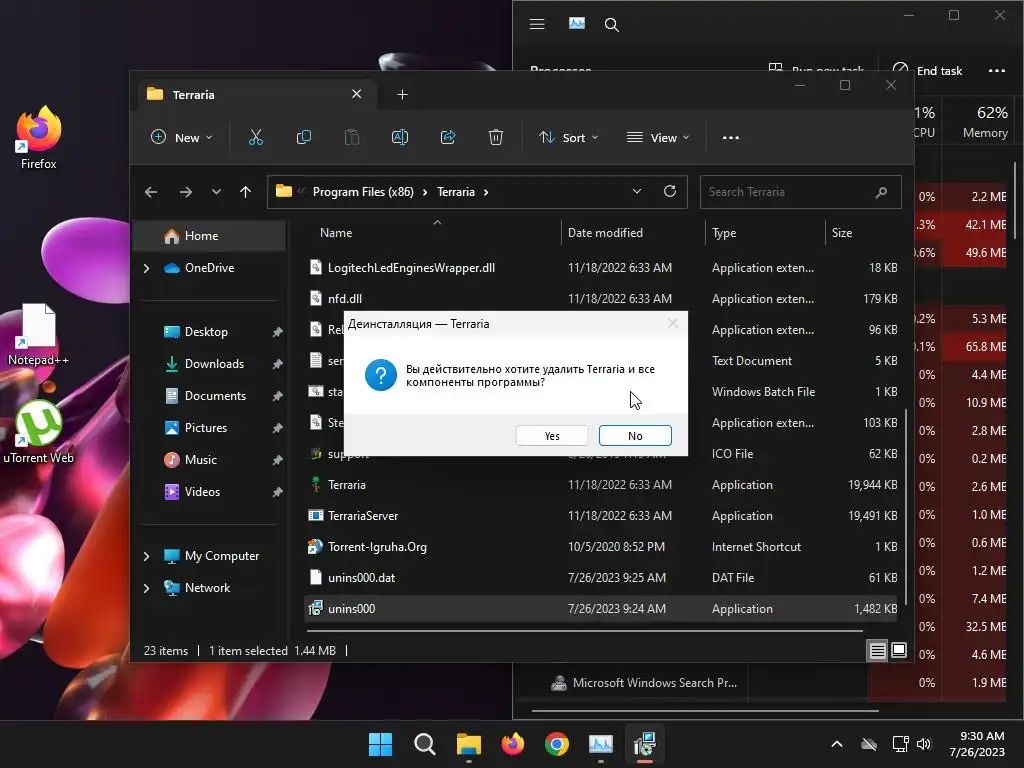
Task: Select unins000.dat file
Action: [x=601, y=577]
